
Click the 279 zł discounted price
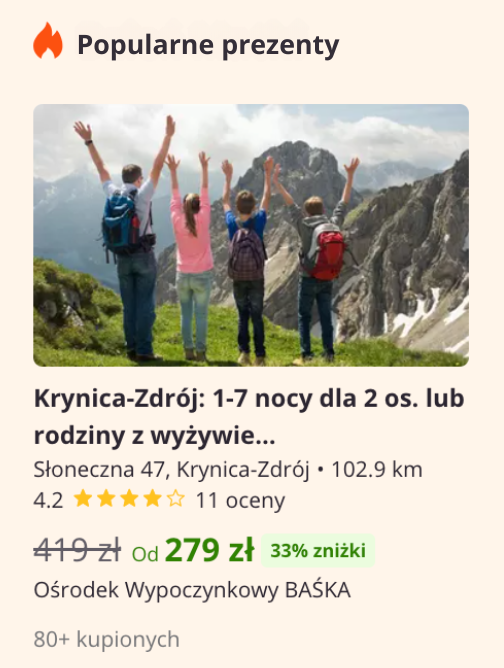[210, 550]
